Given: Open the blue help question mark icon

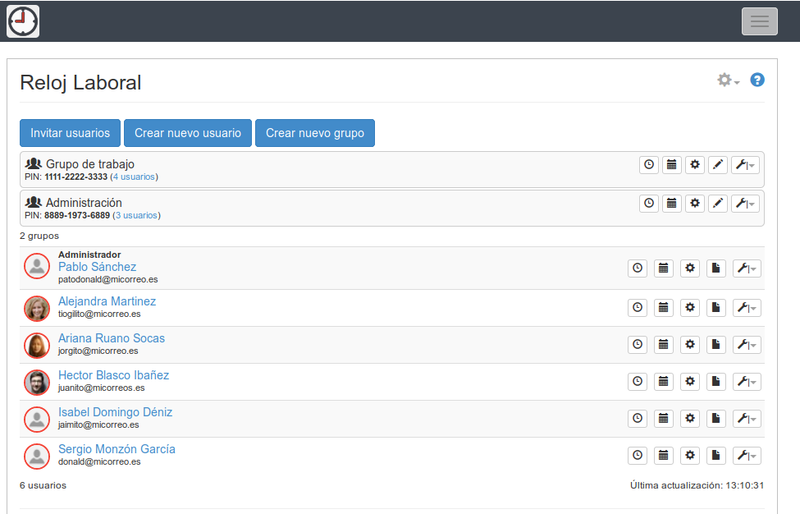Looking at the screenshot, I should point(757,80).
